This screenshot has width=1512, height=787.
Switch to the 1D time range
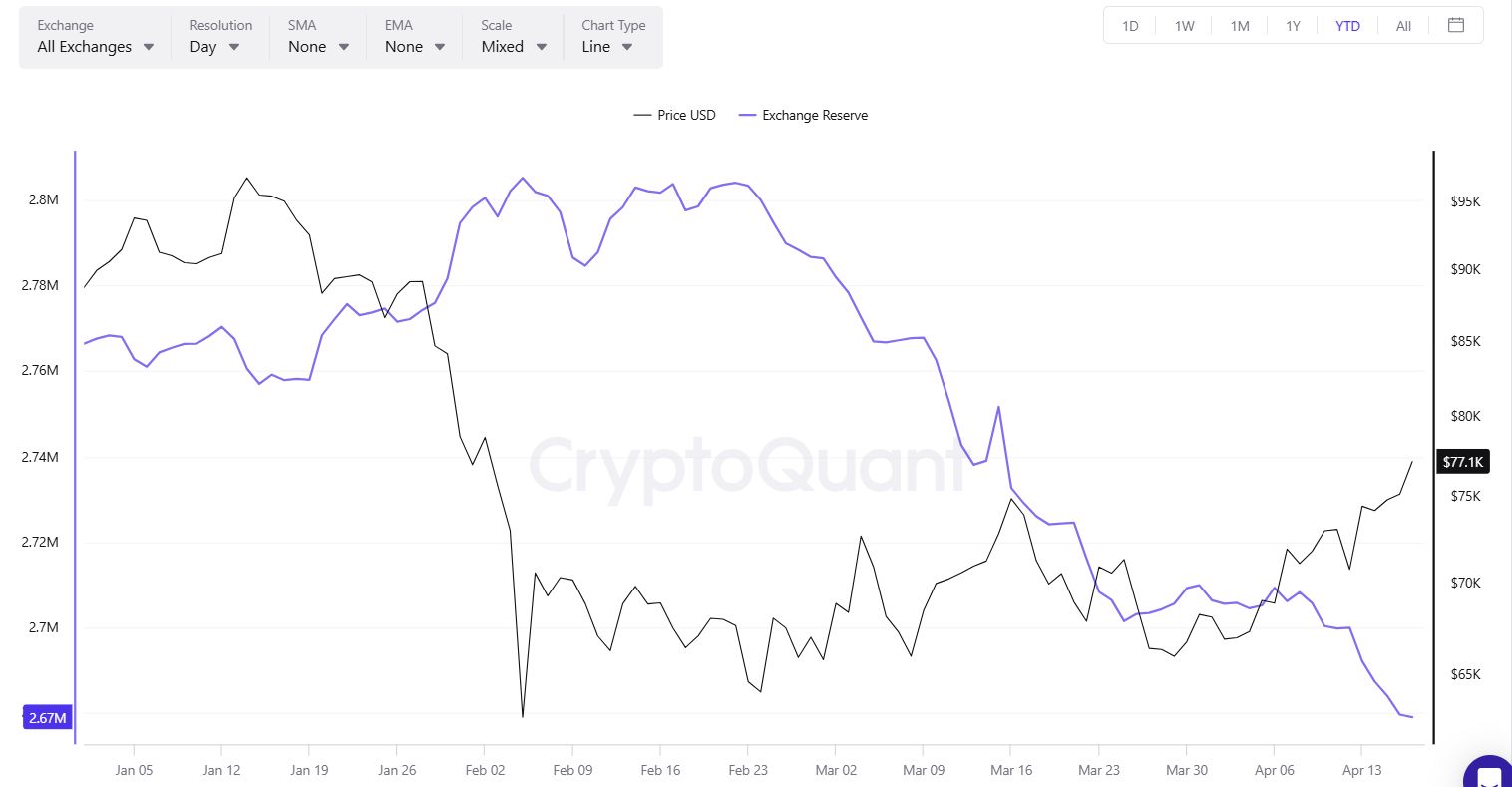[1129, 26]
